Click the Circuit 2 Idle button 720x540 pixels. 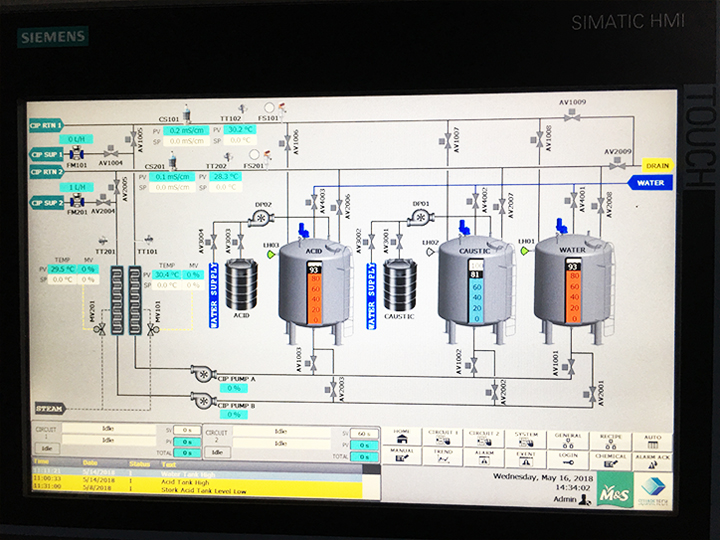pyautogui.click(x=218, y=452)
